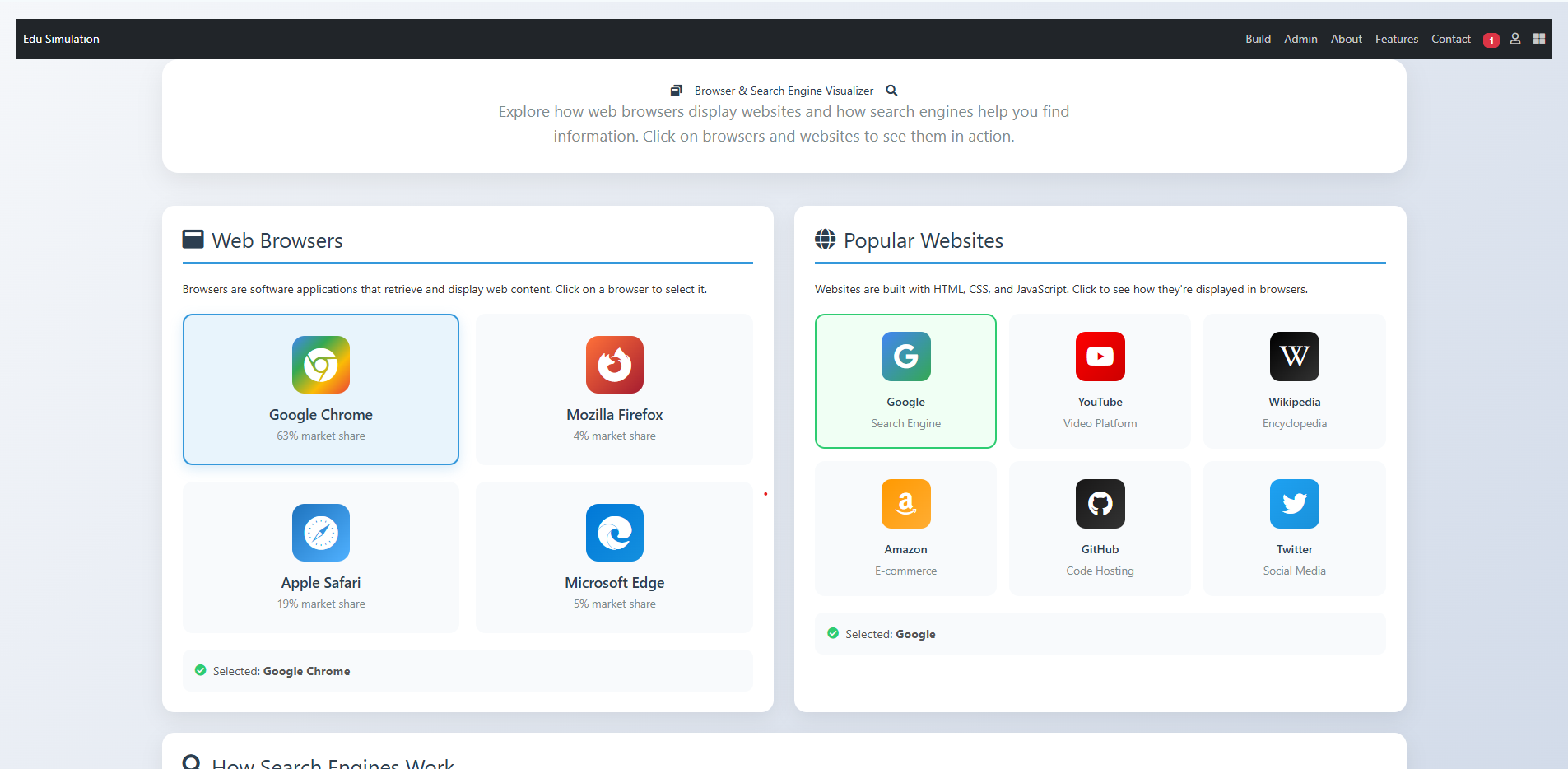Click the Mozilla Firefox browser icon
This screenshot has width=1568, height=769.
coord(615,365)
